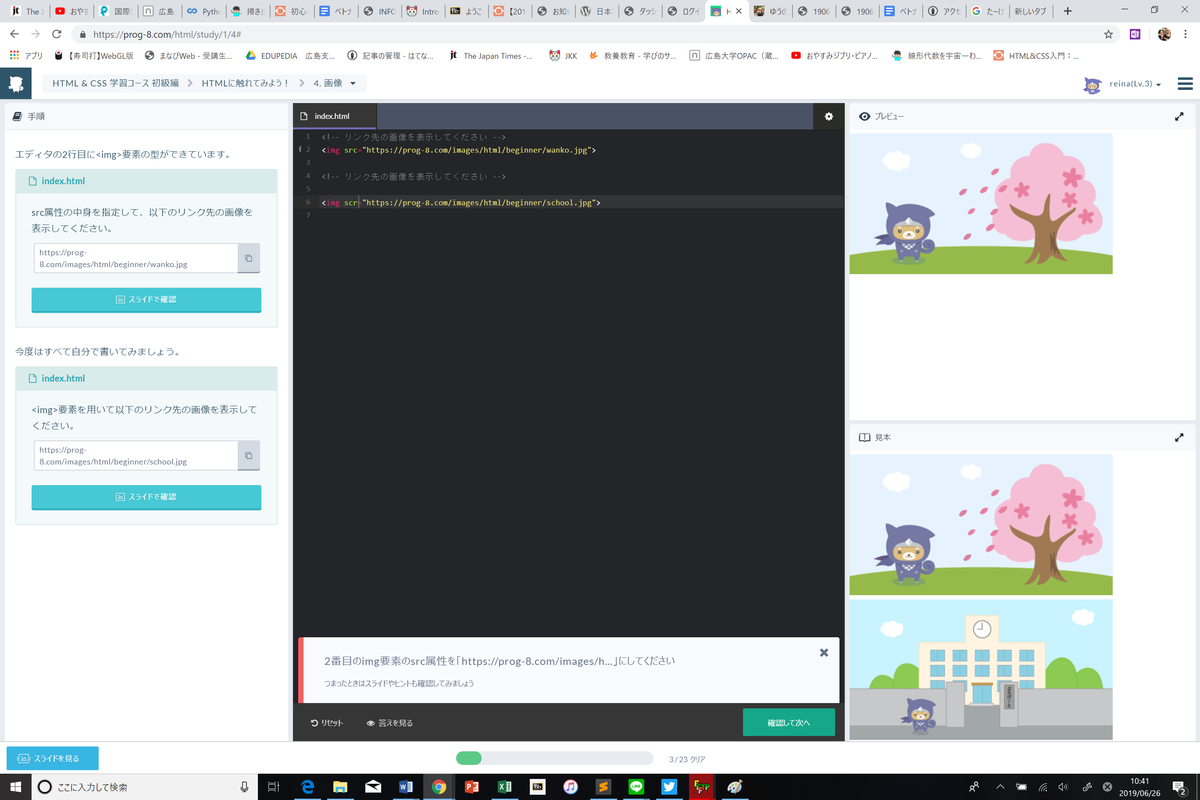Expand the preview panel to fullscreen

[x=1179, y=116]
